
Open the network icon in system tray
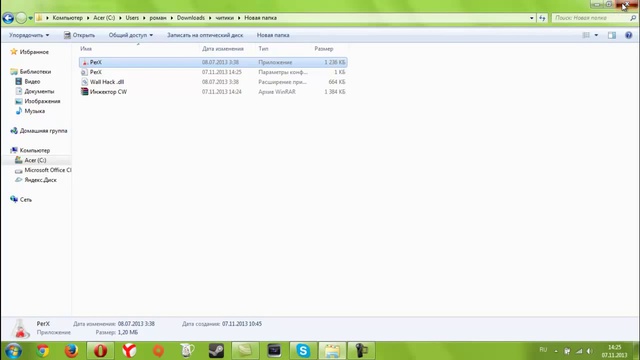point(579,351)
